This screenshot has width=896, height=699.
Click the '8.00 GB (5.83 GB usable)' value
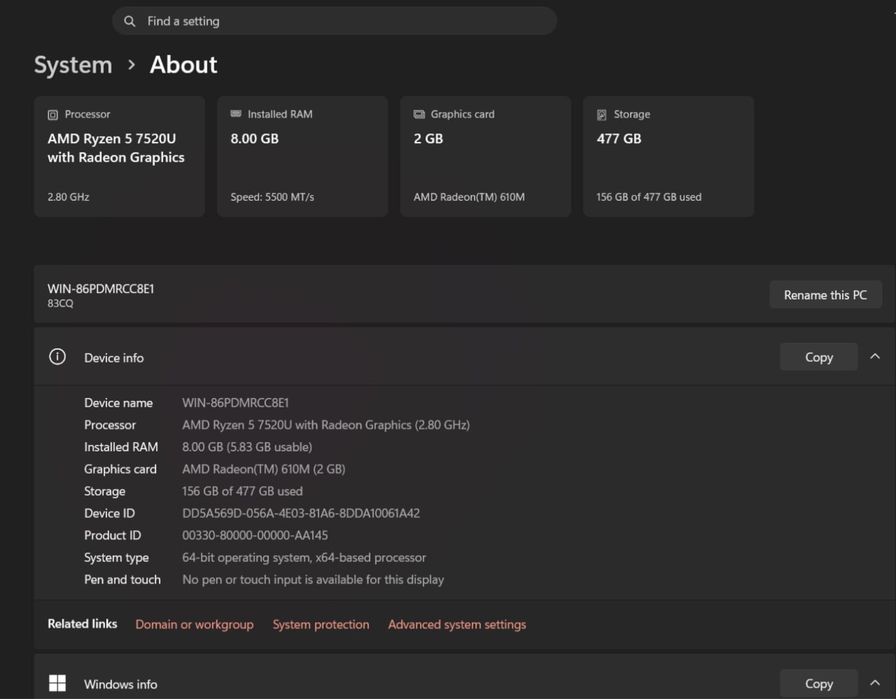click(247, 447)
